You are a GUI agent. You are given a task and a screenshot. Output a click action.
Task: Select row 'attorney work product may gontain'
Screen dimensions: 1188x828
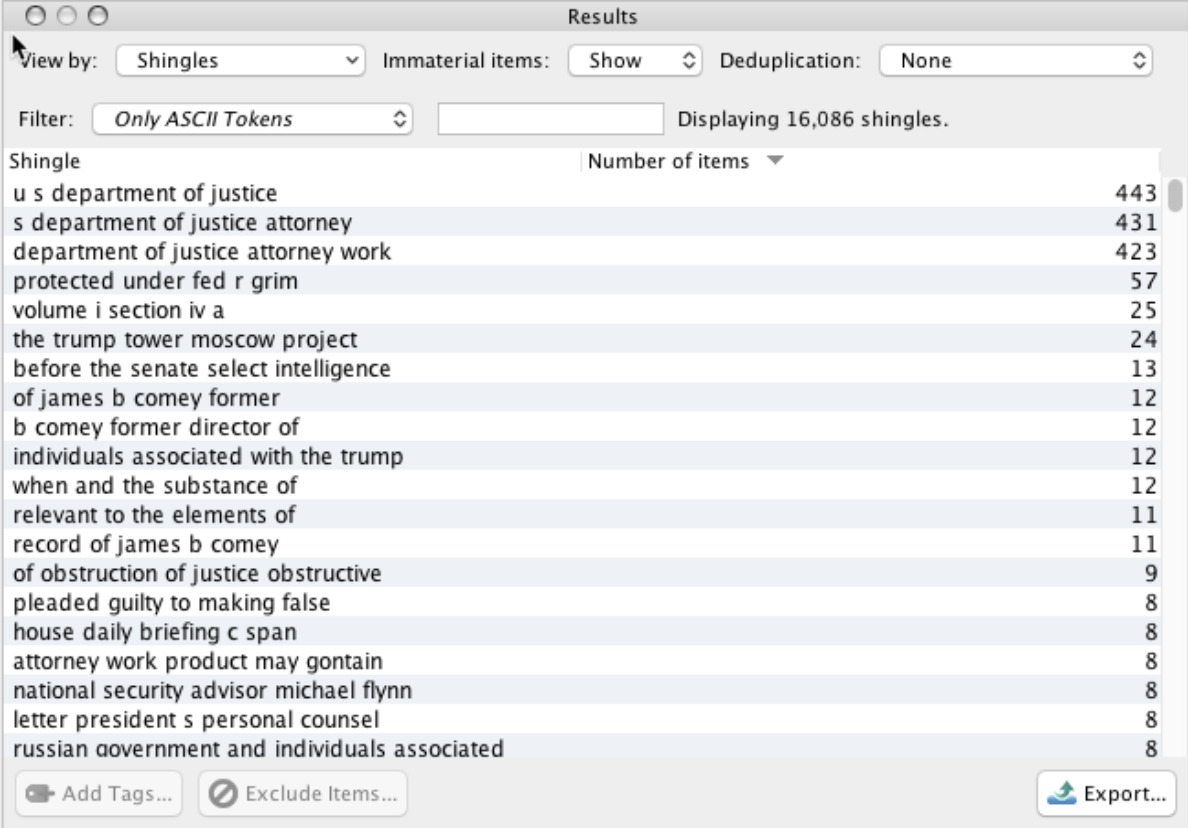point(582,661)
